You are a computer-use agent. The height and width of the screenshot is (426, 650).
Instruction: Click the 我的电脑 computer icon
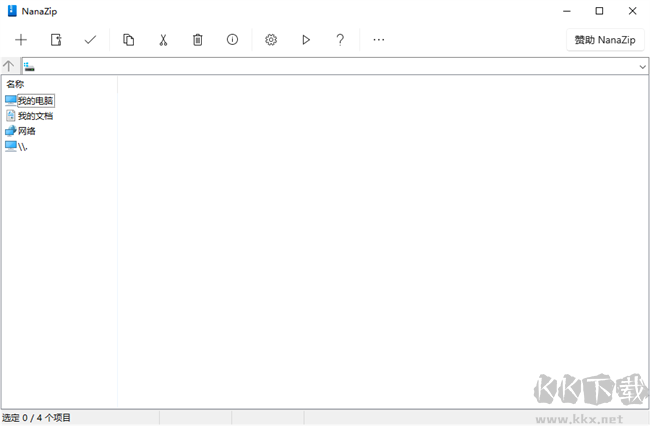pos(11,101)
